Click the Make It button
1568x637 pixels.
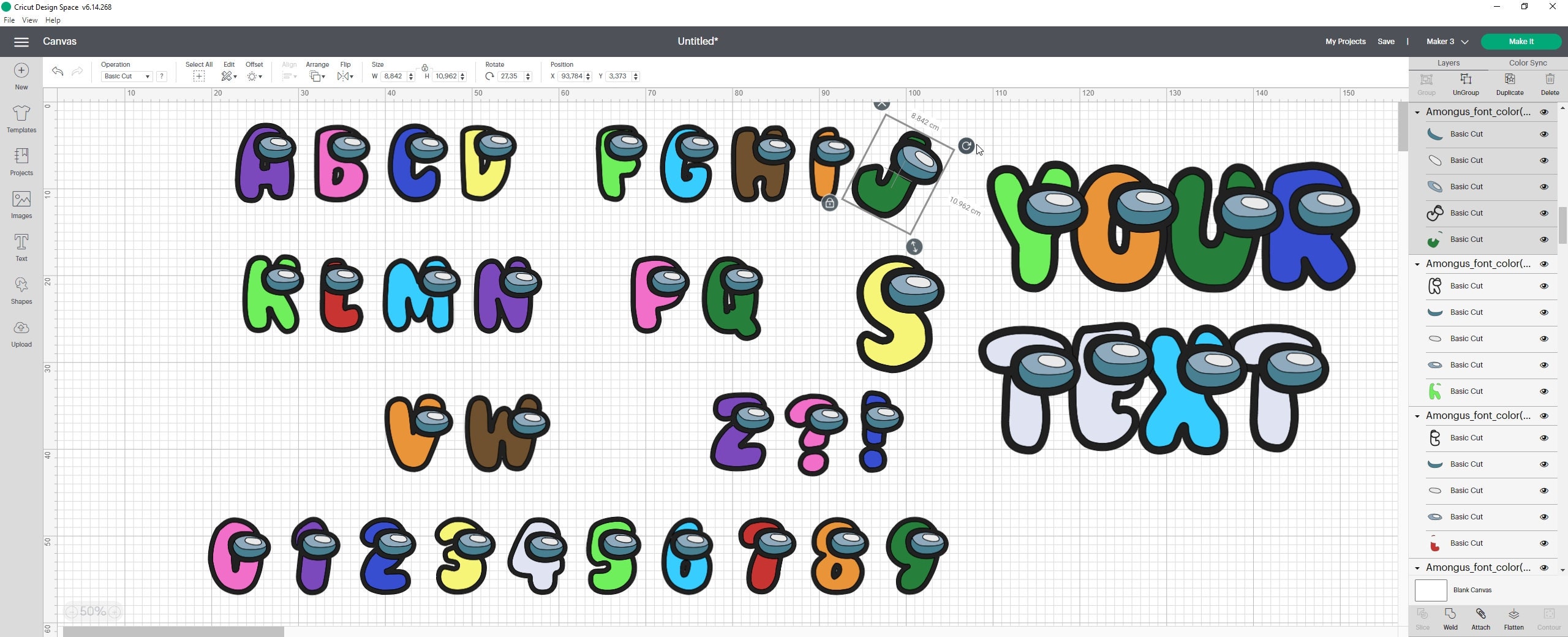(x=1521, y=41)
